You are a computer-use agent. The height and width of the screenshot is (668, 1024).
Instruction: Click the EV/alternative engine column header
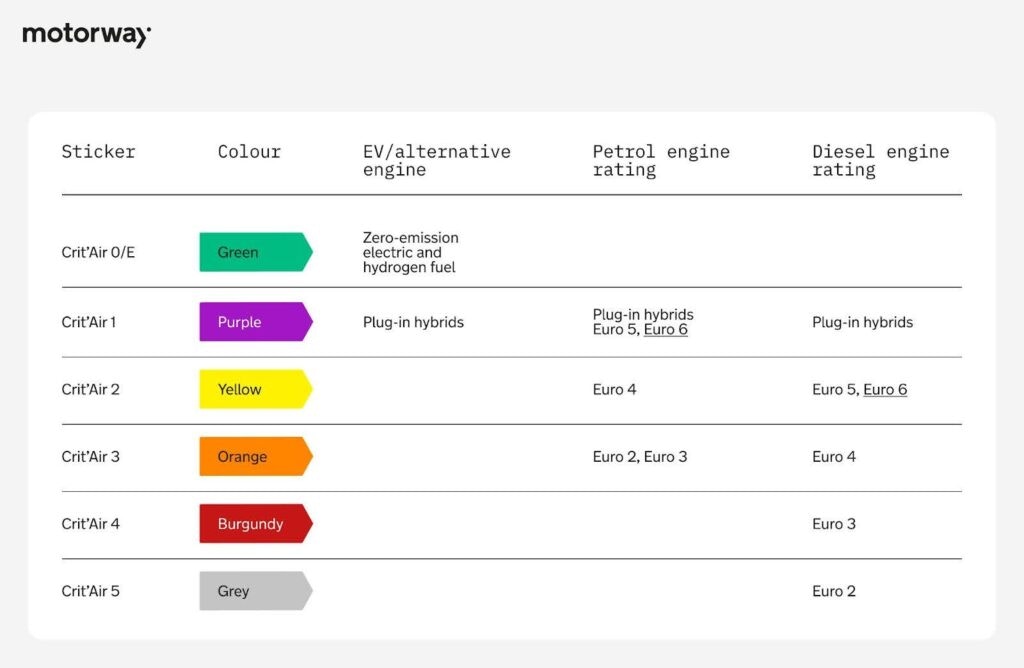pyautogui.click(x=437, y=161)
